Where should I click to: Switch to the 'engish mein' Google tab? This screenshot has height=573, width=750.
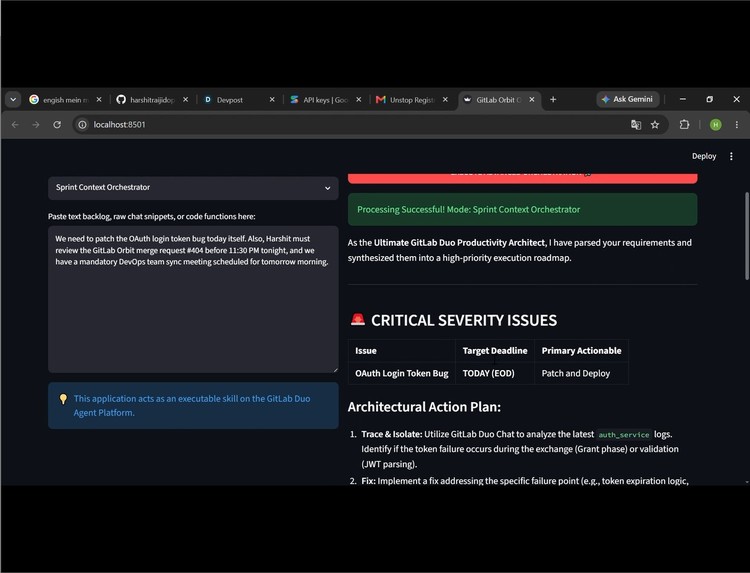pos(60,99)
